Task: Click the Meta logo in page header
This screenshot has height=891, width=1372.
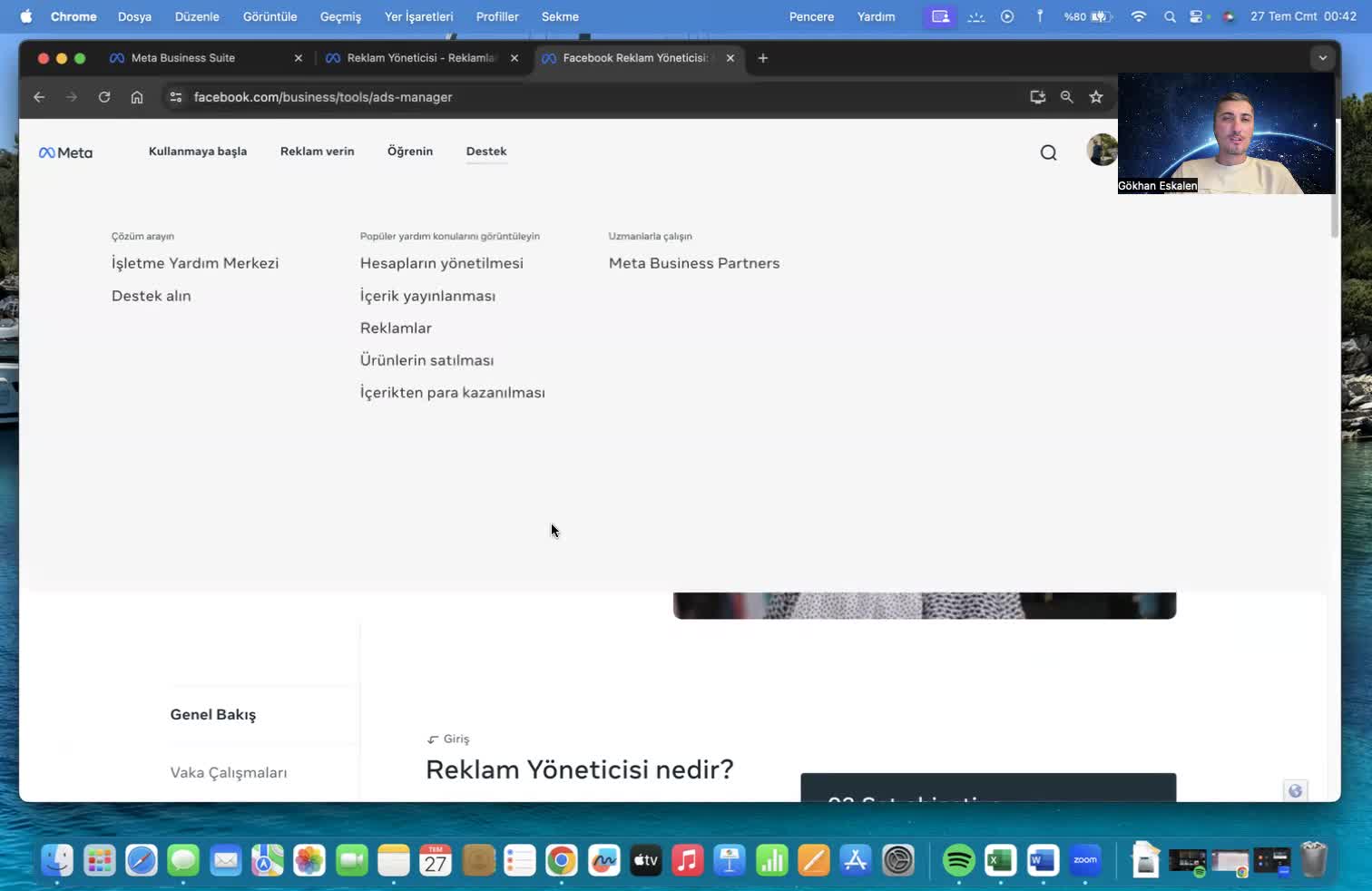Action: click(x=65, y=152)
